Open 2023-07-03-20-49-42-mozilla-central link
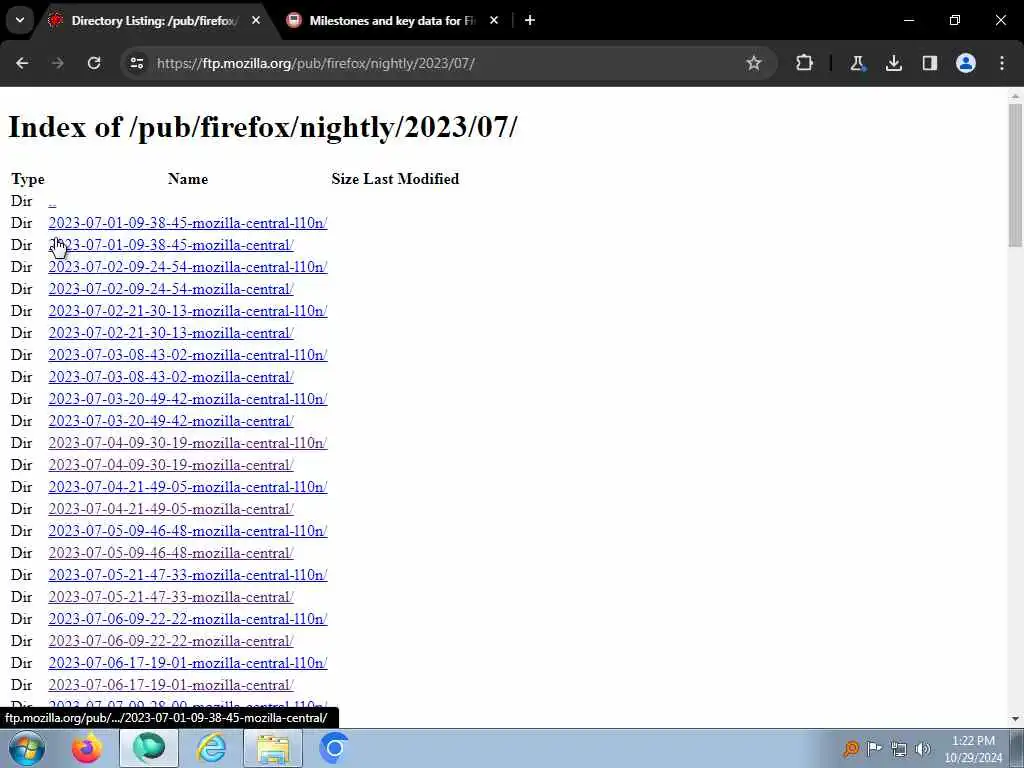This screenshot has width=1024, height=768. tap(171, 421)
